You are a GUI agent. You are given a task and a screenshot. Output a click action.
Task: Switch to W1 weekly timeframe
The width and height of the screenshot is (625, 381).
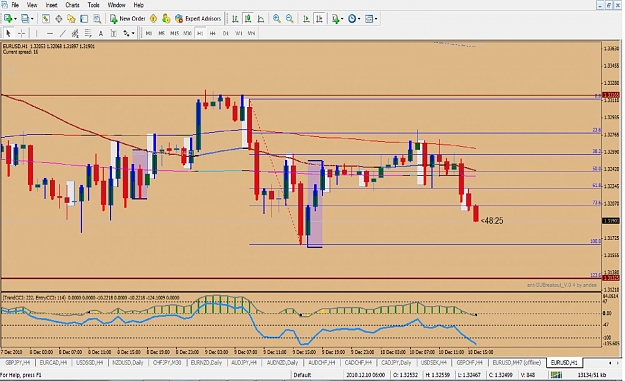coord(238,33)
